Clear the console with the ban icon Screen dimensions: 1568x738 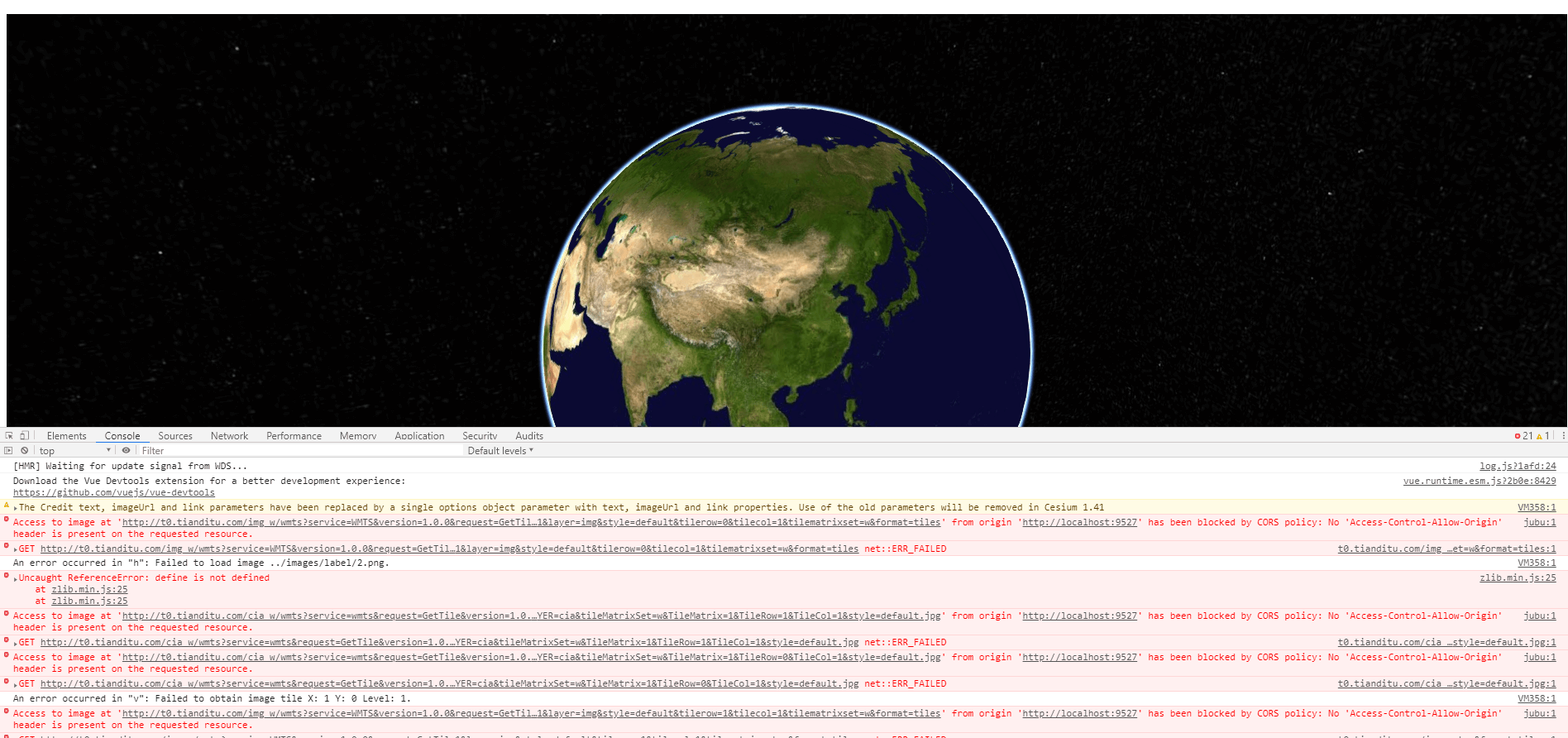[25, 451]
